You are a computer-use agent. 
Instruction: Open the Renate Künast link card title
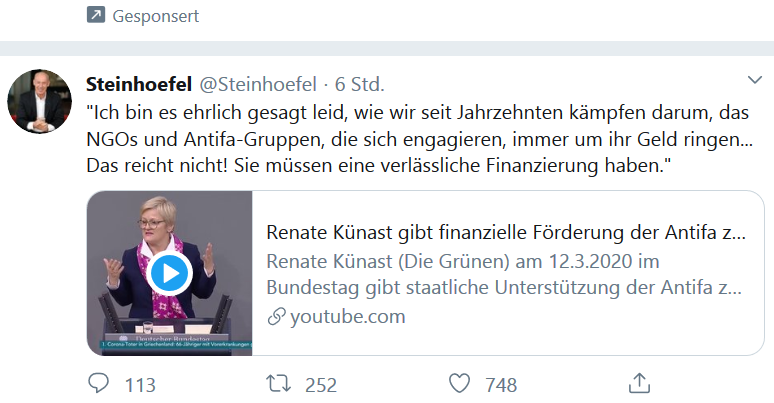coord(506,233)
